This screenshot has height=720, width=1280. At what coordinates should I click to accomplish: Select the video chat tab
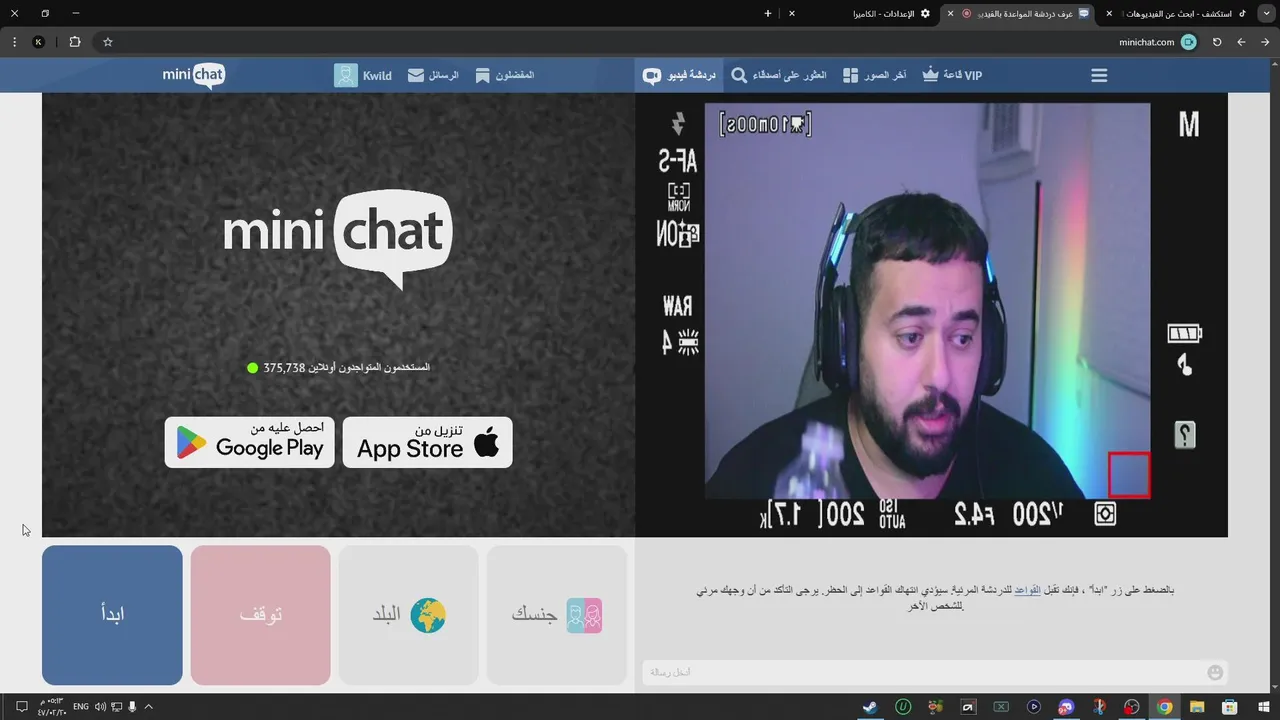point(679,75)
